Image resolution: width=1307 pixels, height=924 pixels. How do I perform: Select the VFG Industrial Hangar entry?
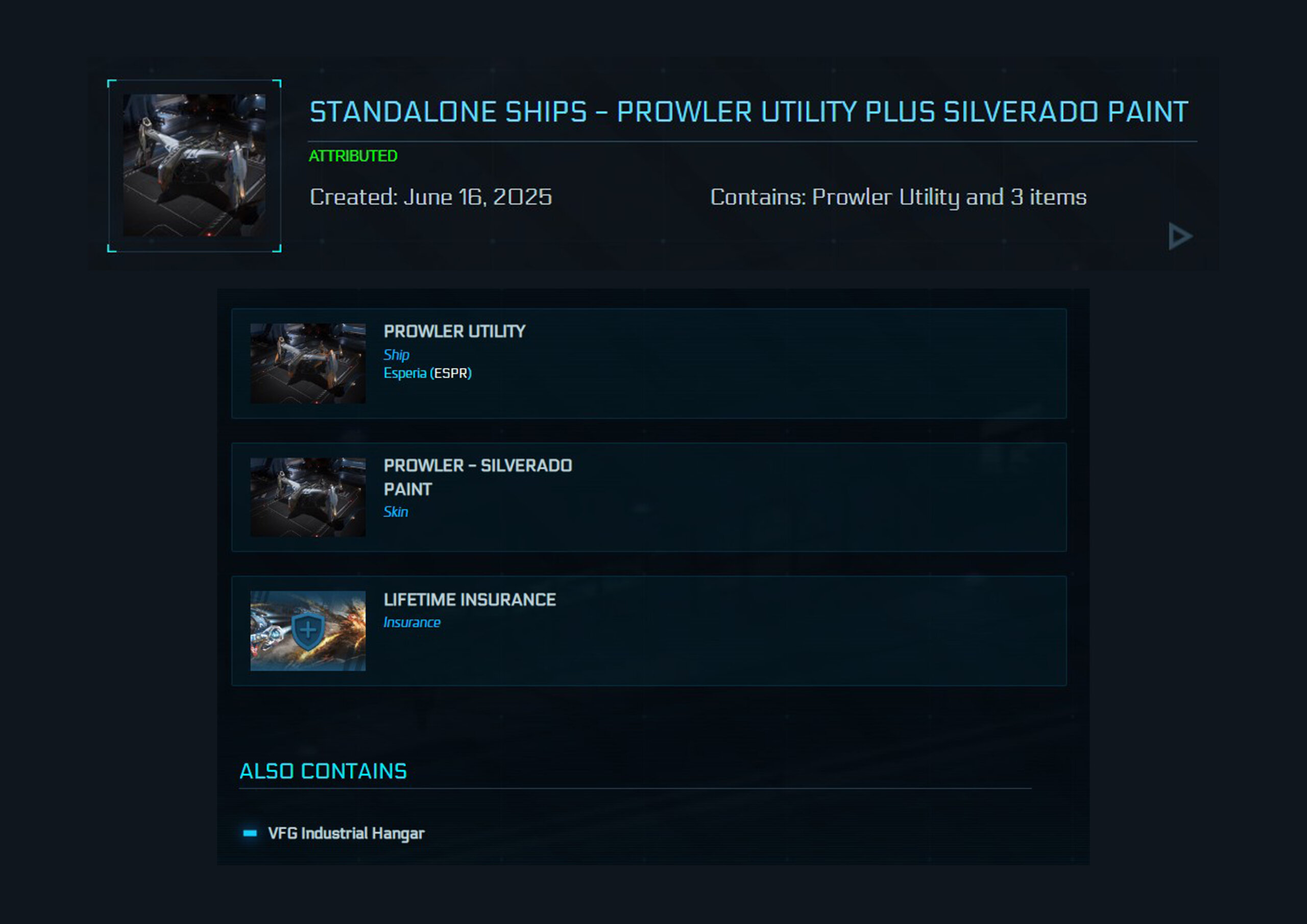pos(346,834)
